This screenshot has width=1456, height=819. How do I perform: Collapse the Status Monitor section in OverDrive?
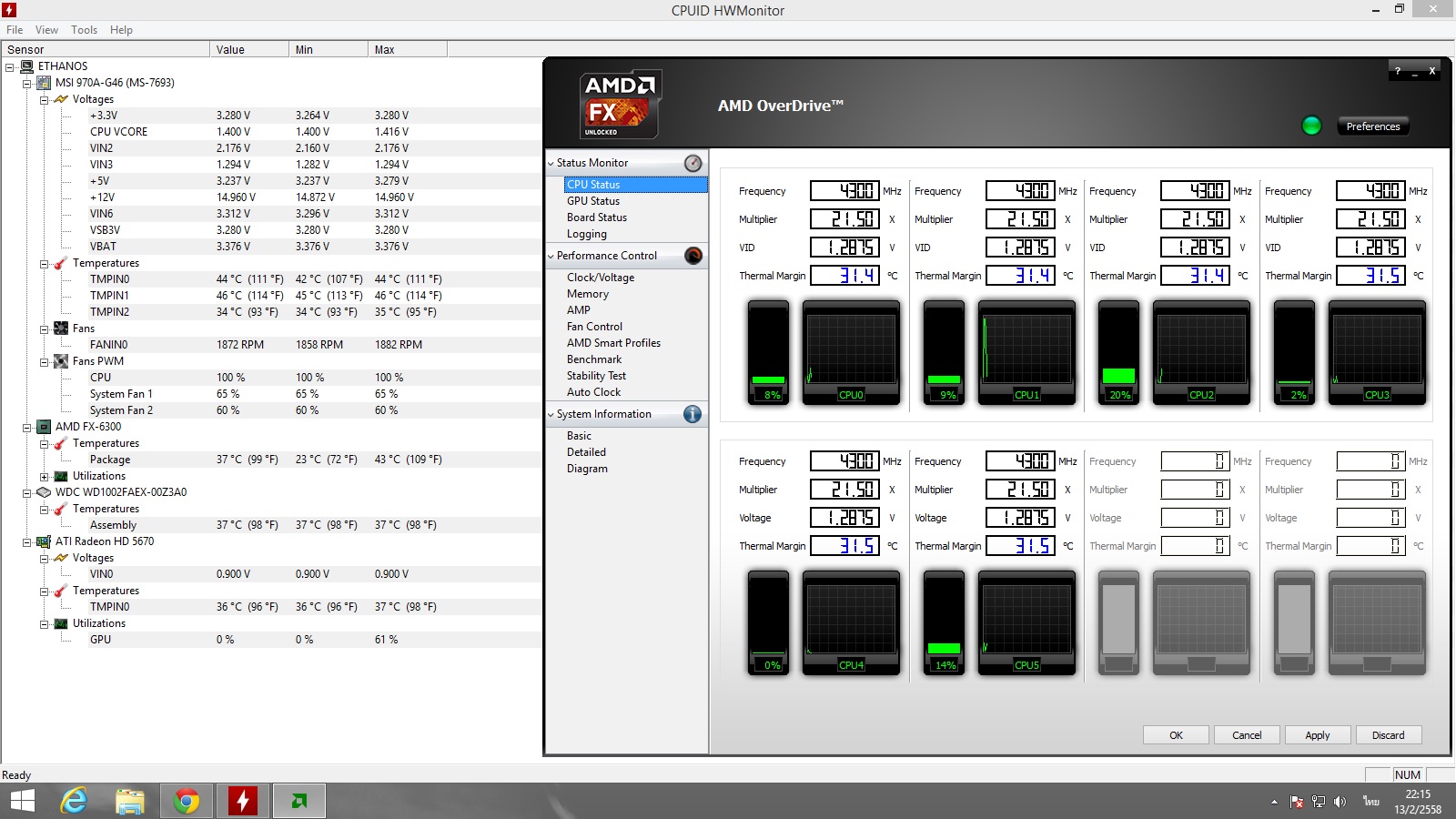pos(551,164)
